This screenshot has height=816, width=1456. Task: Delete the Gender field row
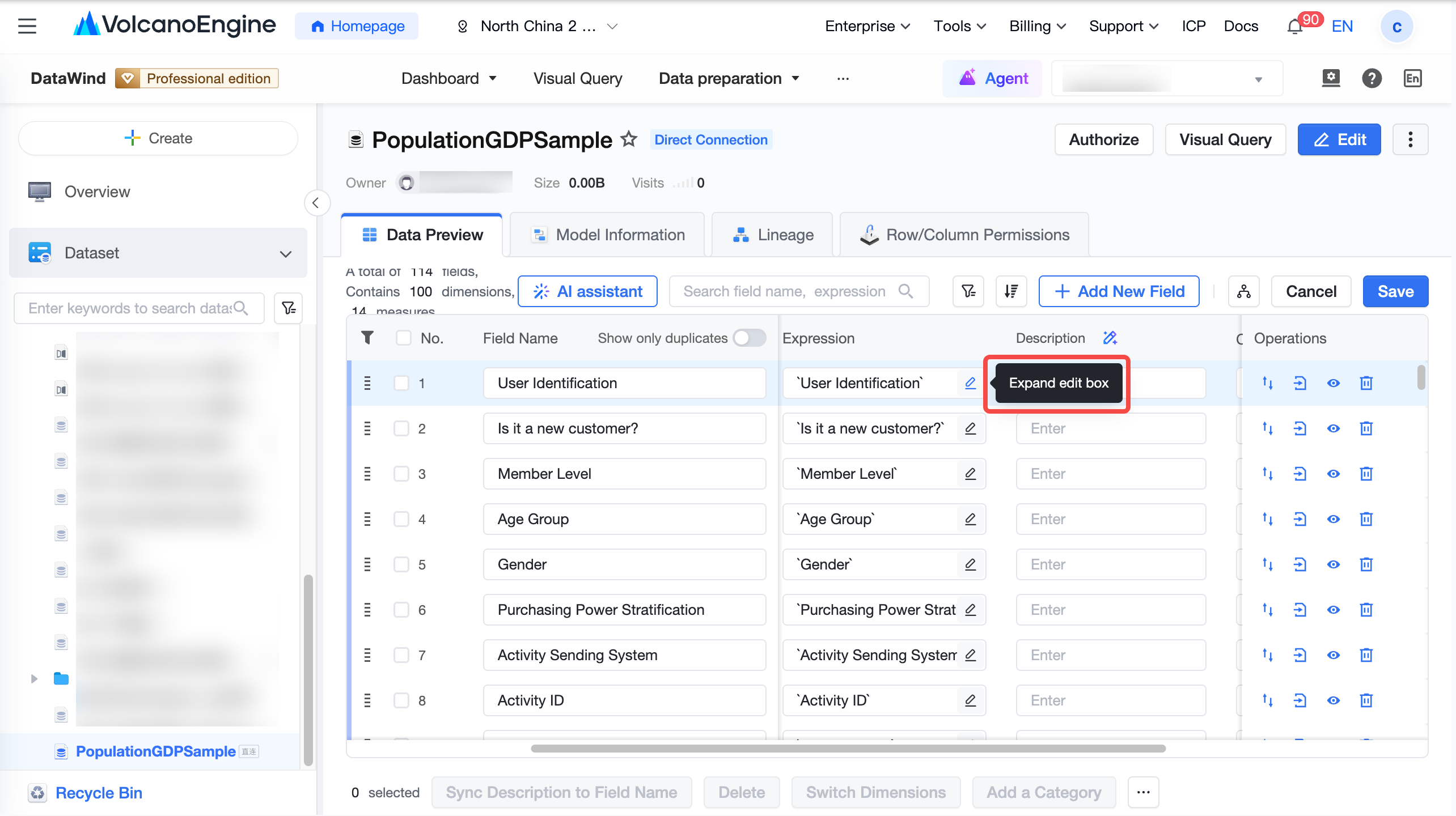pos(1366,564)
